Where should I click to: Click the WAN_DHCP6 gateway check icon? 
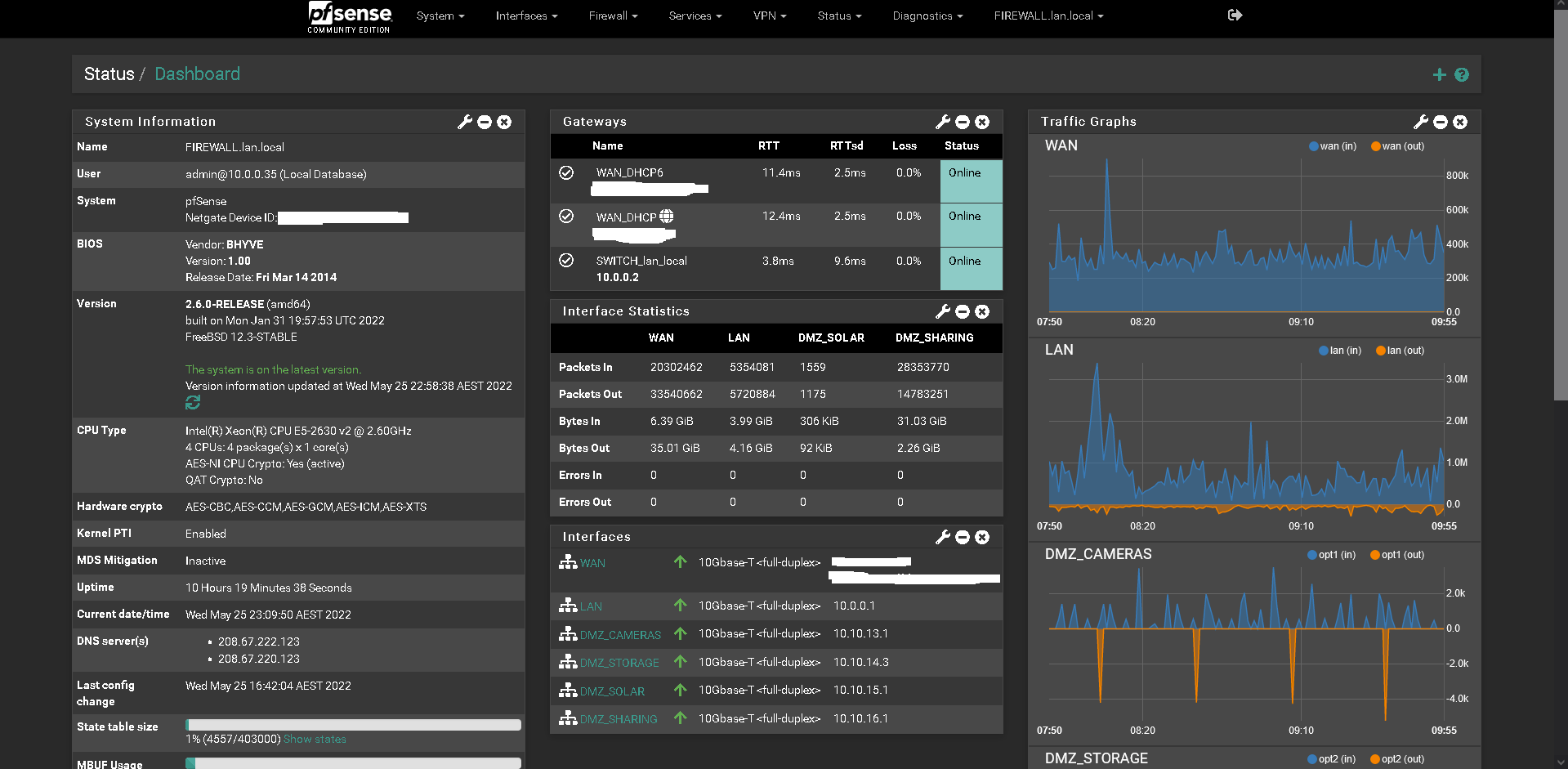click(x=566, y=172)
